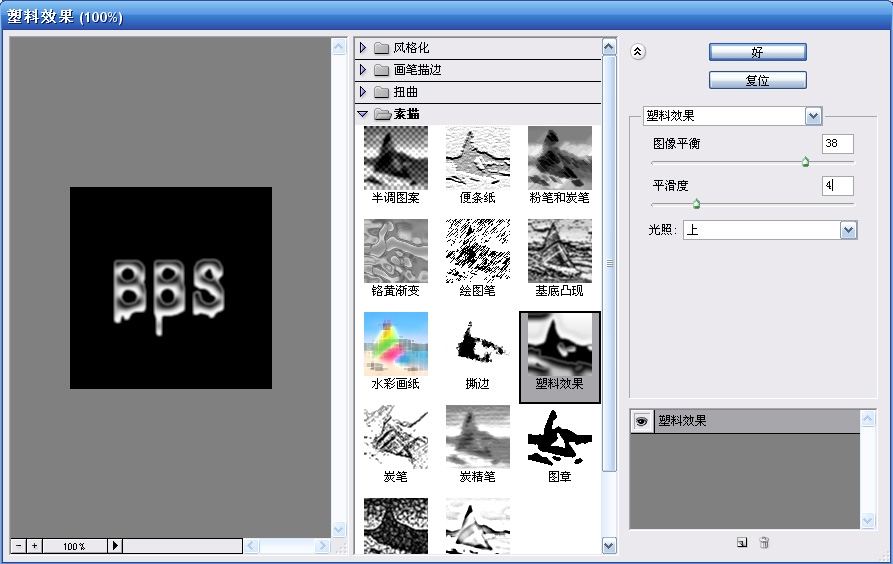
Task: Pick the 铬黄渐变 filter thumbnail
Action: [395, 250]
